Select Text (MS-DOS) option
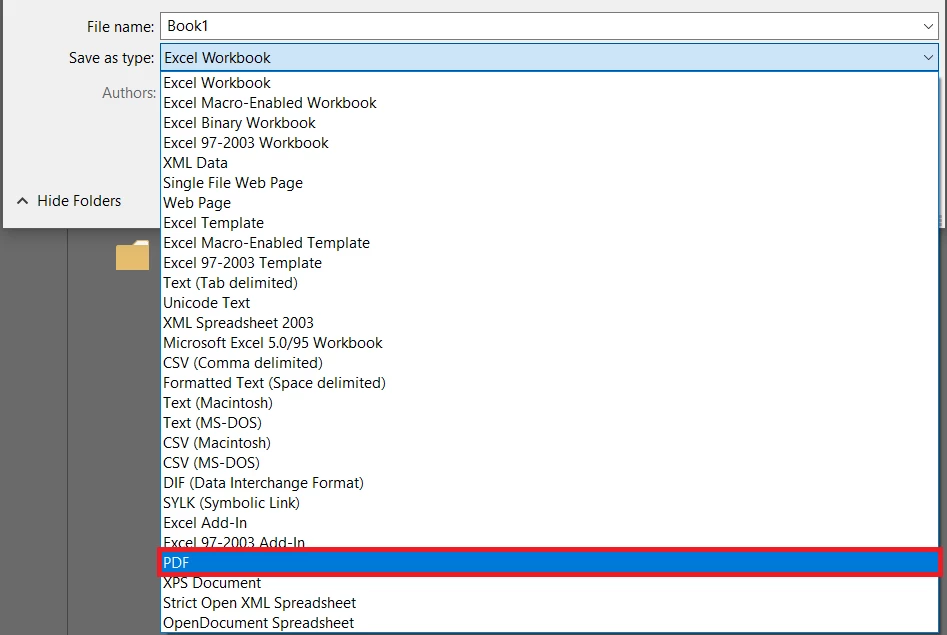Screen dimensions: 947x635 (x=550, y=422)
